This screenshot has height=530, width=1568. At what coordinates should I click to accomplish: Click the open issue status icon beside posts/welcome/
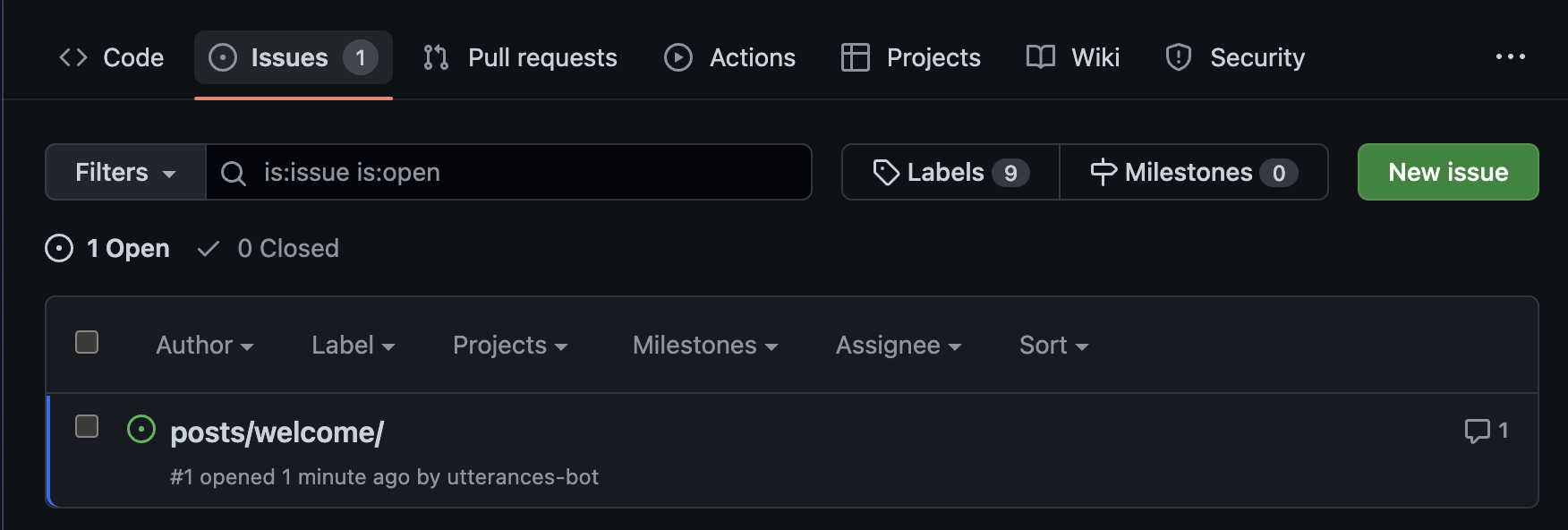point(141,430)
